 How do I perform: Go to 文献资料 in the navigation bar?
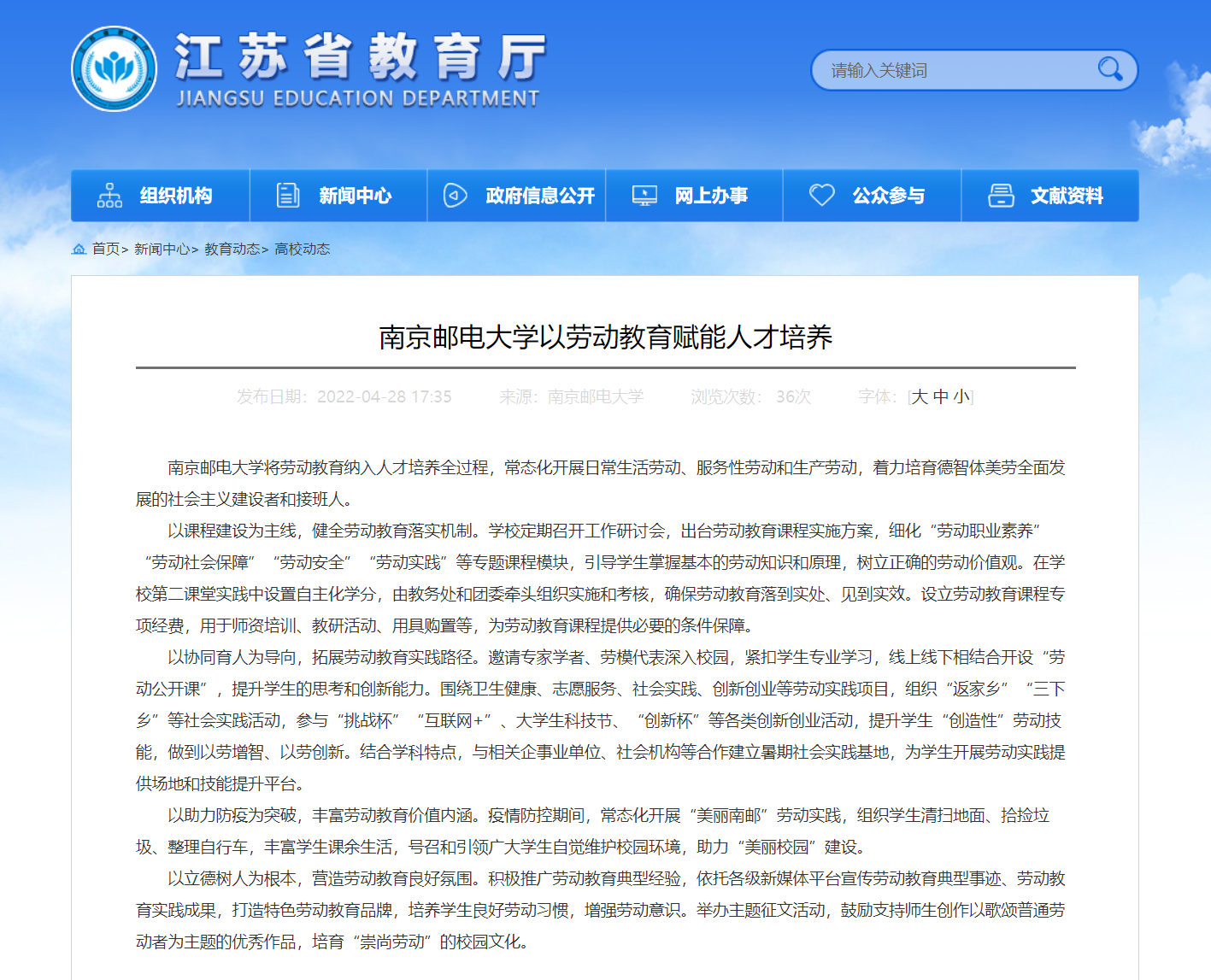pos(1067,196)
